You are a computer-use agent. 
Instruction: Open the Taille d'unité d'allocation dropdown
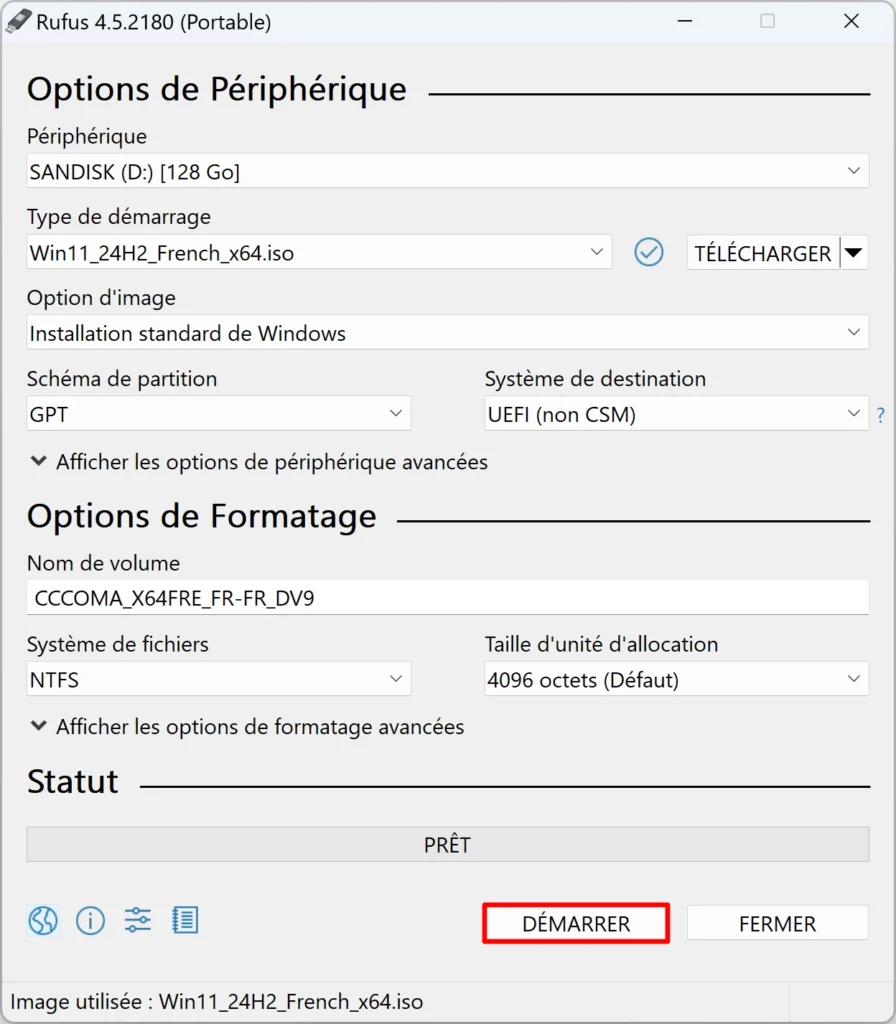[677, 679]
